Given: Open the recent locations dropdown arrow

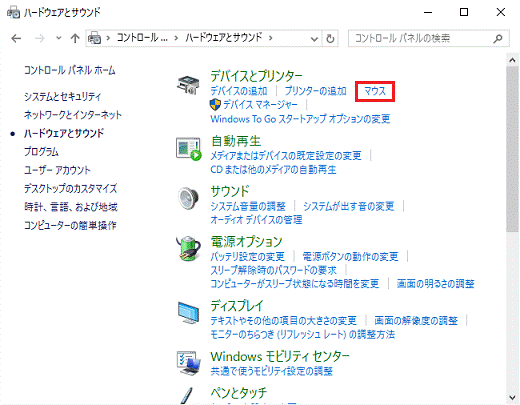Looking at the screenshot, I should pos(59,38).
